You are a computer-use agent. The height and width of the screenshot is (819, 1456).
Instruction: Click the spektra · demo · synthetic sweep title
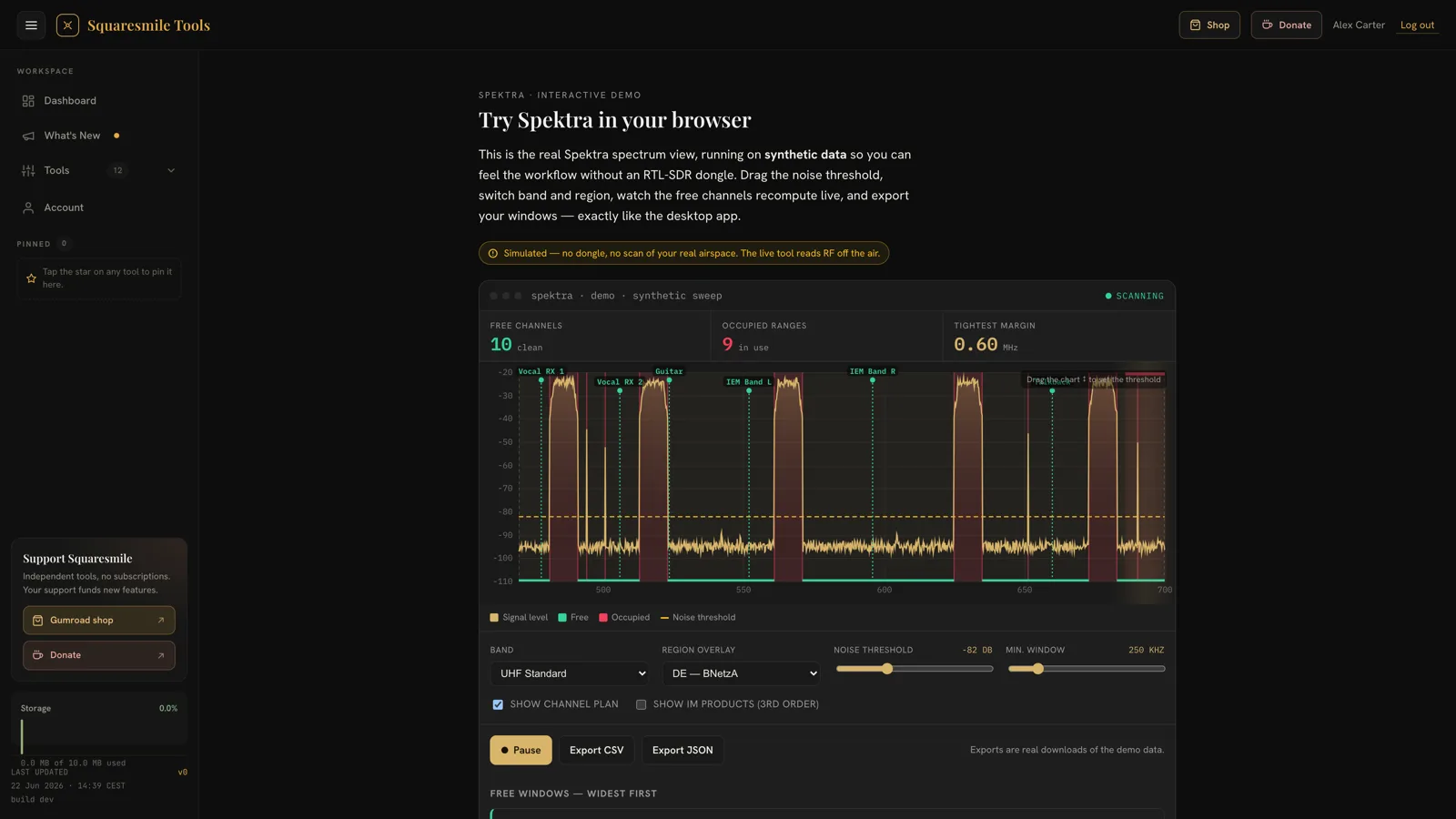click(x=626, y=296)
